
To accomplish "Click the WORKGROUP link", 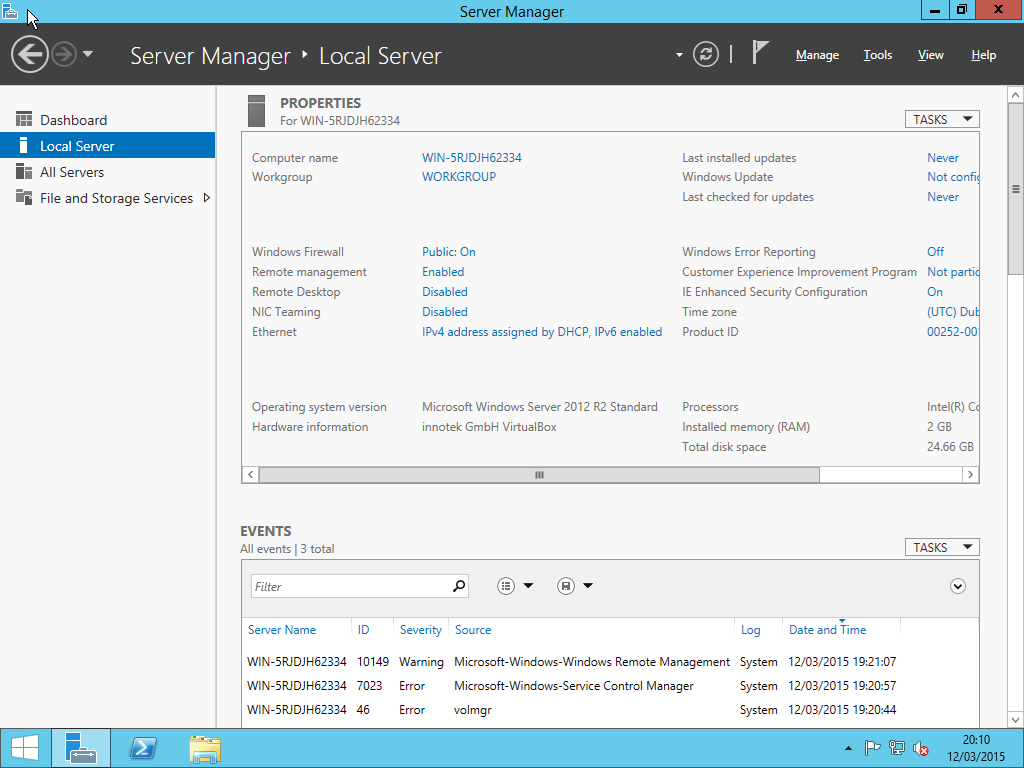I will pyautogui.click(x=458, y=176).
